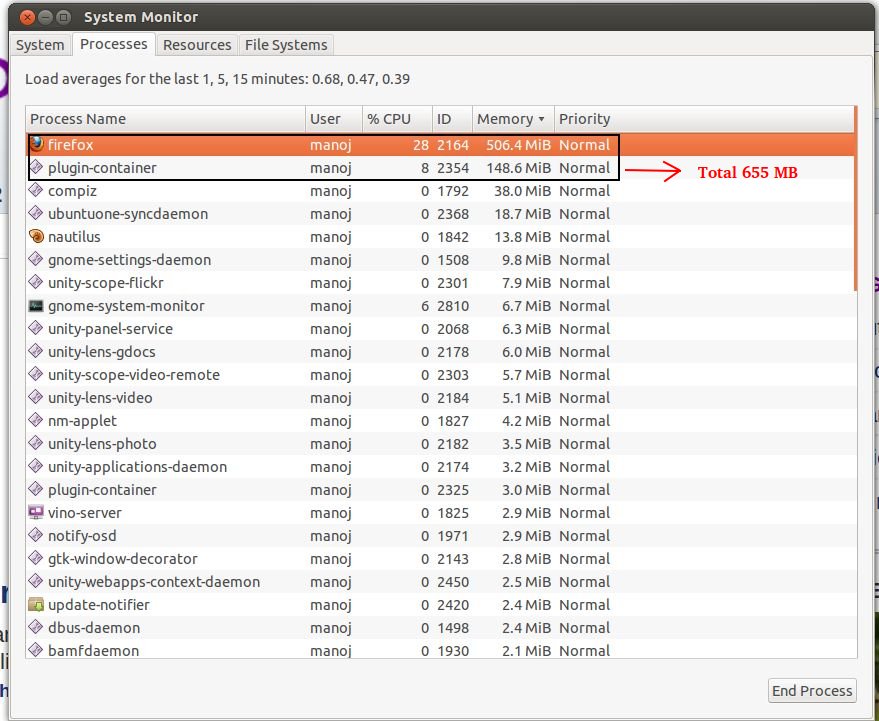Click the nm-applet process icon
The image size is (879, 721).
coord(38,421)
